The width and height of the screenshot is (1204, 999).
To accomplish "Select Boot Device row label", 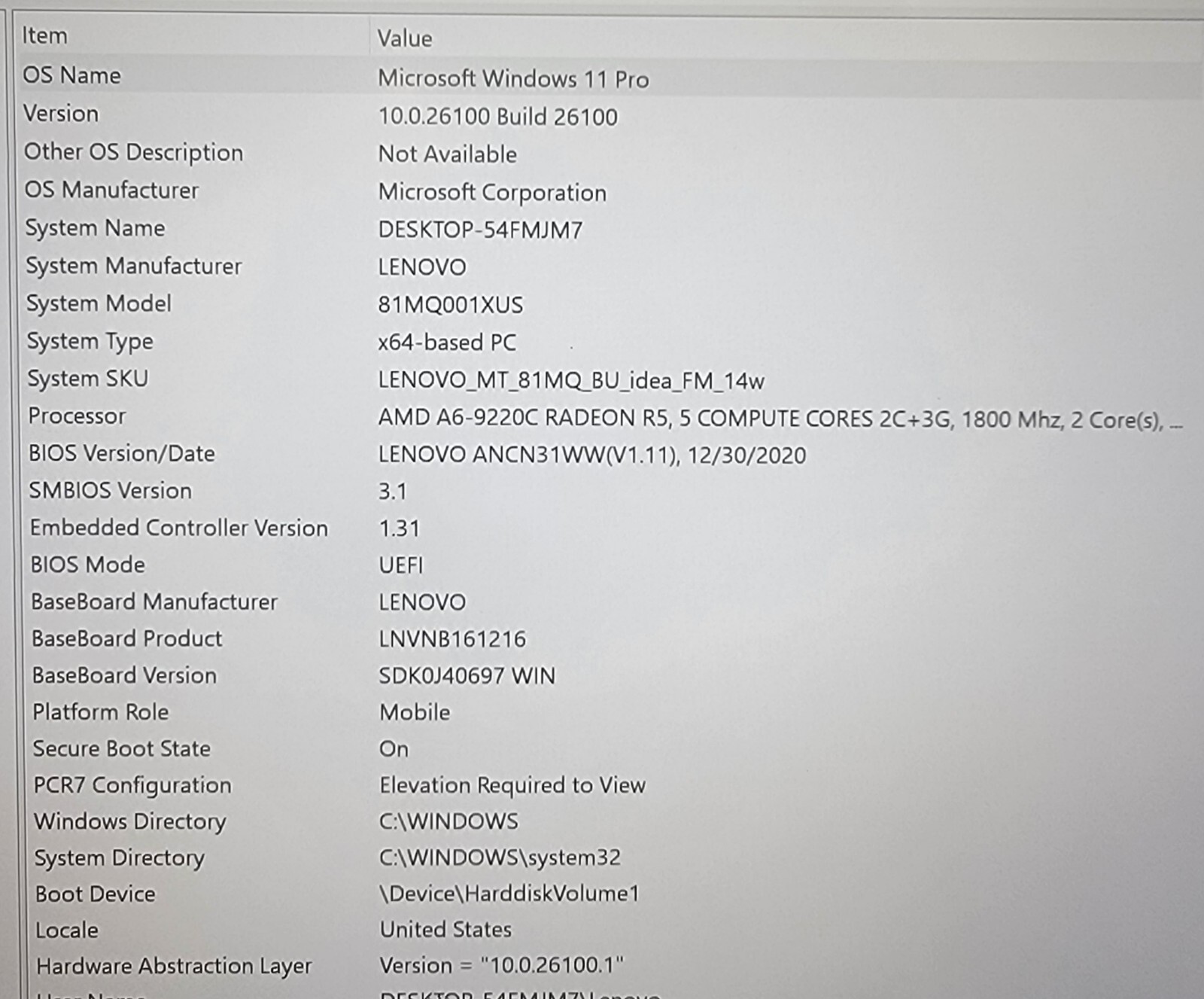I will pos(96,894).
